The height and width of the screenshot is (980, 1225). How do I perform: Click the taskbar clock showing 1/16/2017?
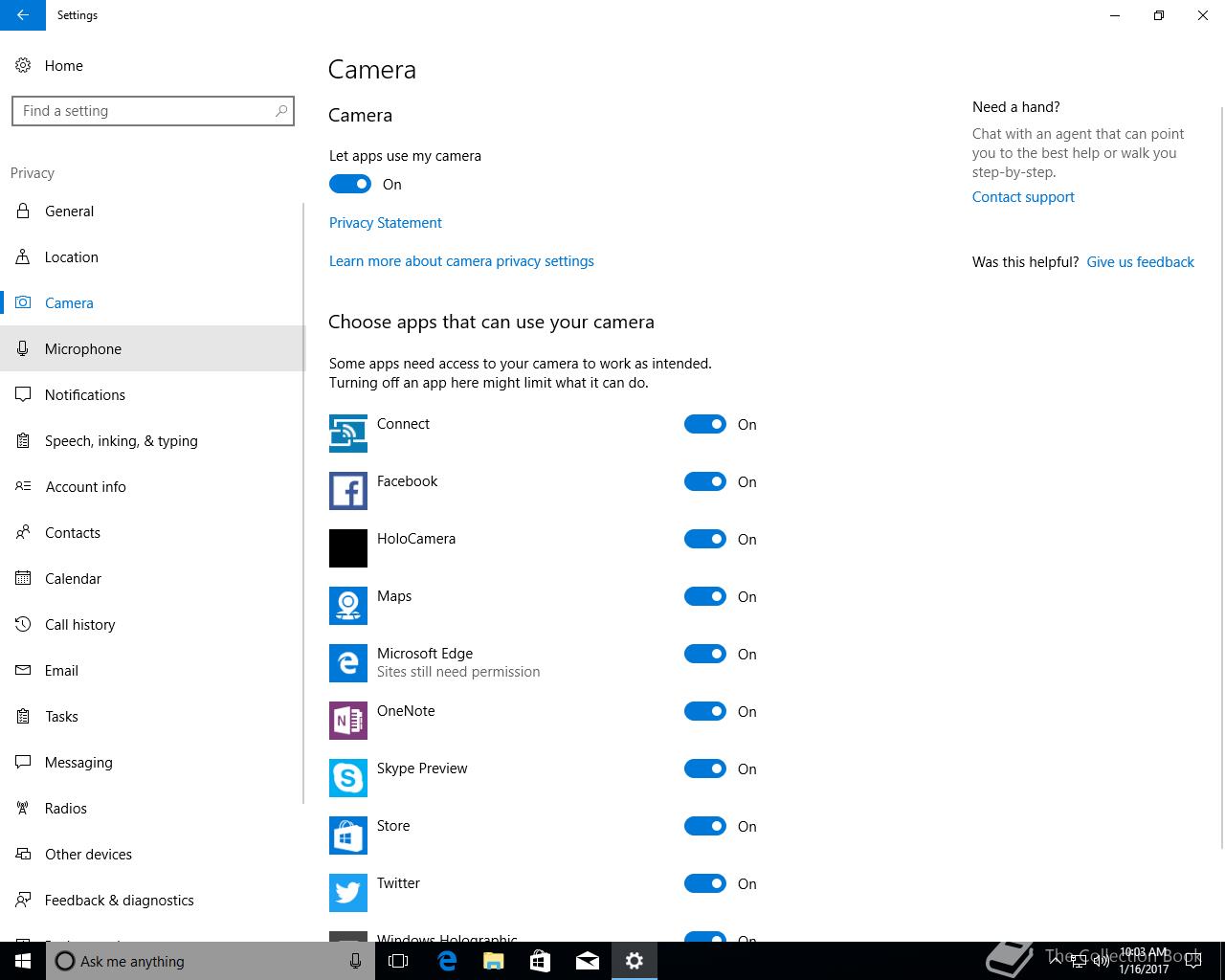tap(1144, 961)
